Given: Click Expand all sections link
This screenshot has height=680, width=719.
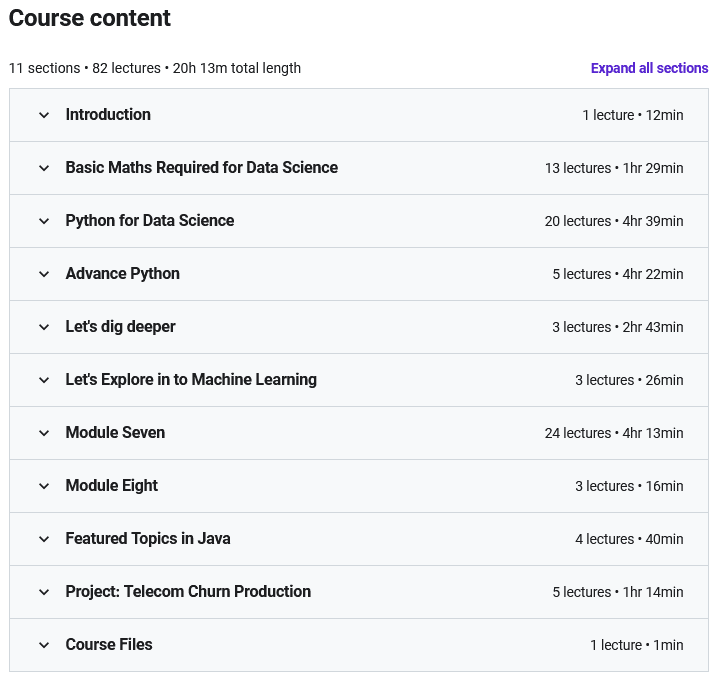Looking at the screenshot, I should tap(649, 68).
